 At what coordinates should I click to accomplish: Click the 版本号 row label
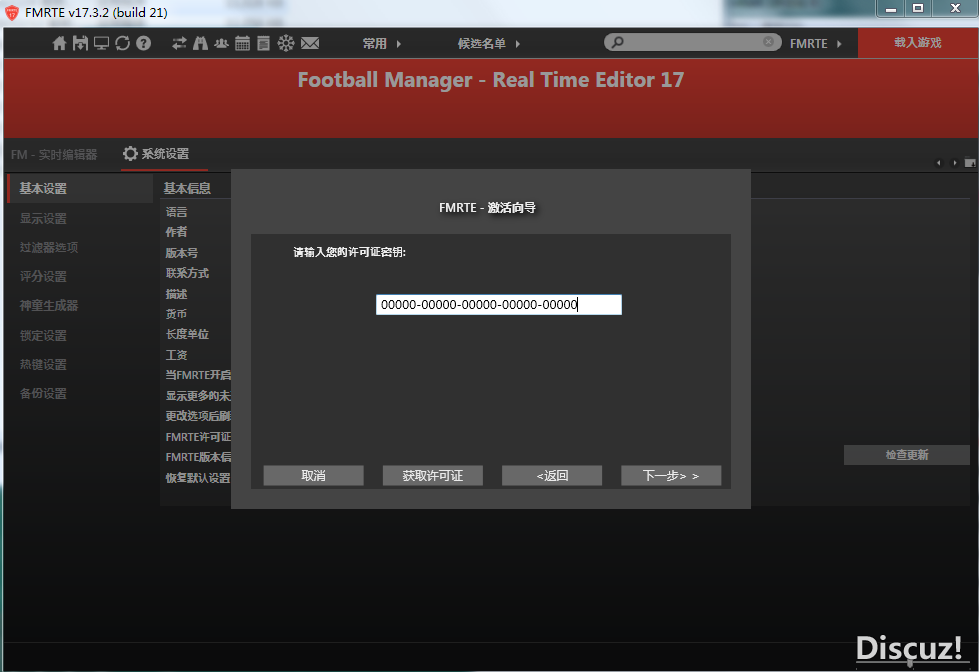(x=182, y=253)
